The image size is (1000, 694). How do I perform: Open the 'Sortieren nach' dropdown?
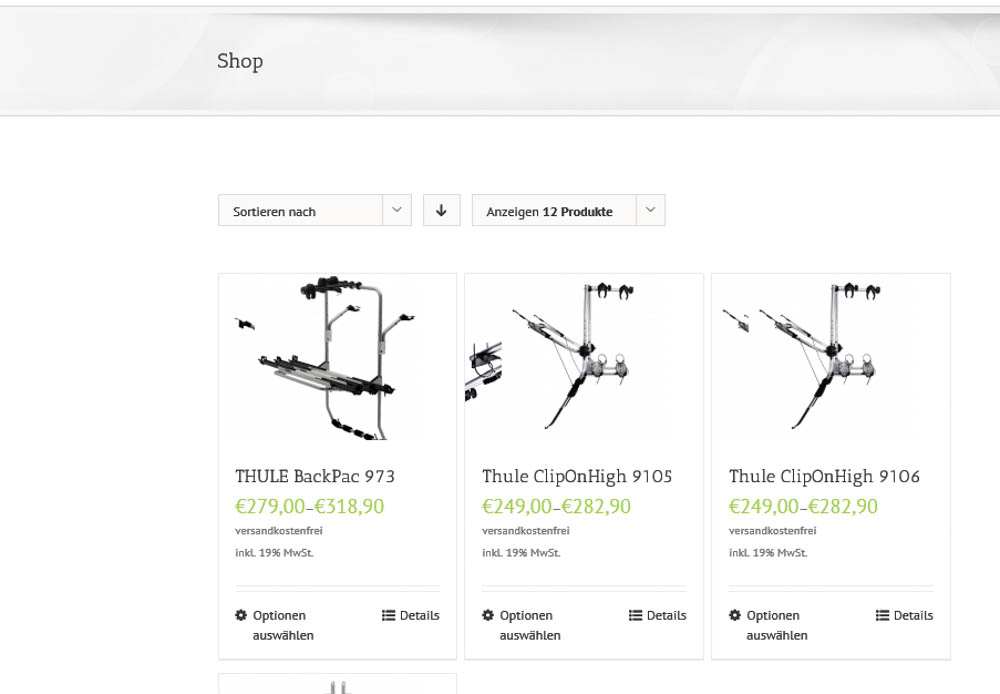click(x=300, y=211)
